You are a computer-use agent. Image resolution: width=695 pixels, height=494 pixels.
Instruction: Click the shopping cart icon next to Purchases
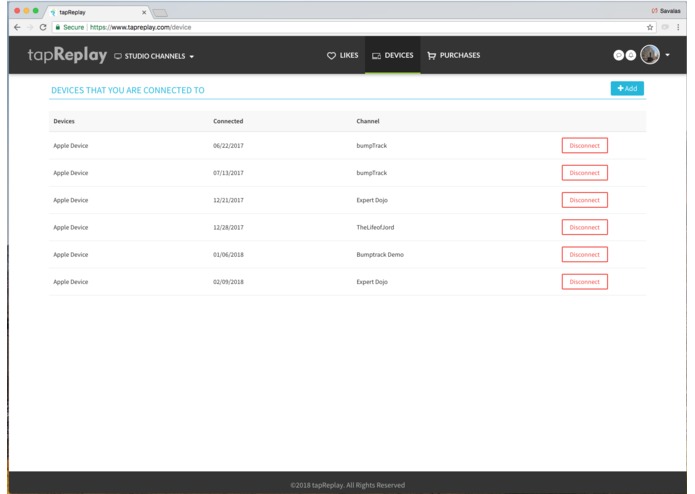point(431,56)
